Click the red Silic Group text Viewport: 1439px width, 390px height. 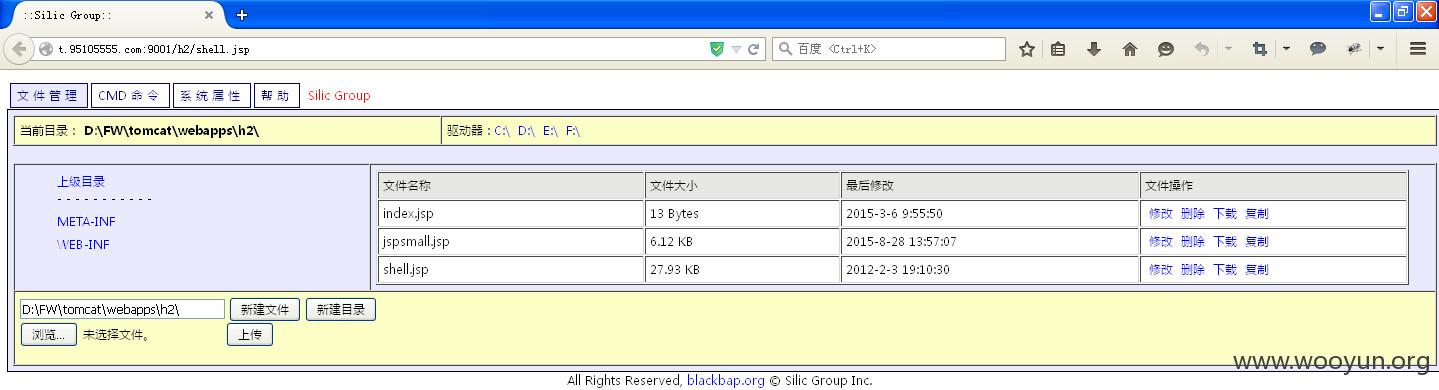(339, 96)
